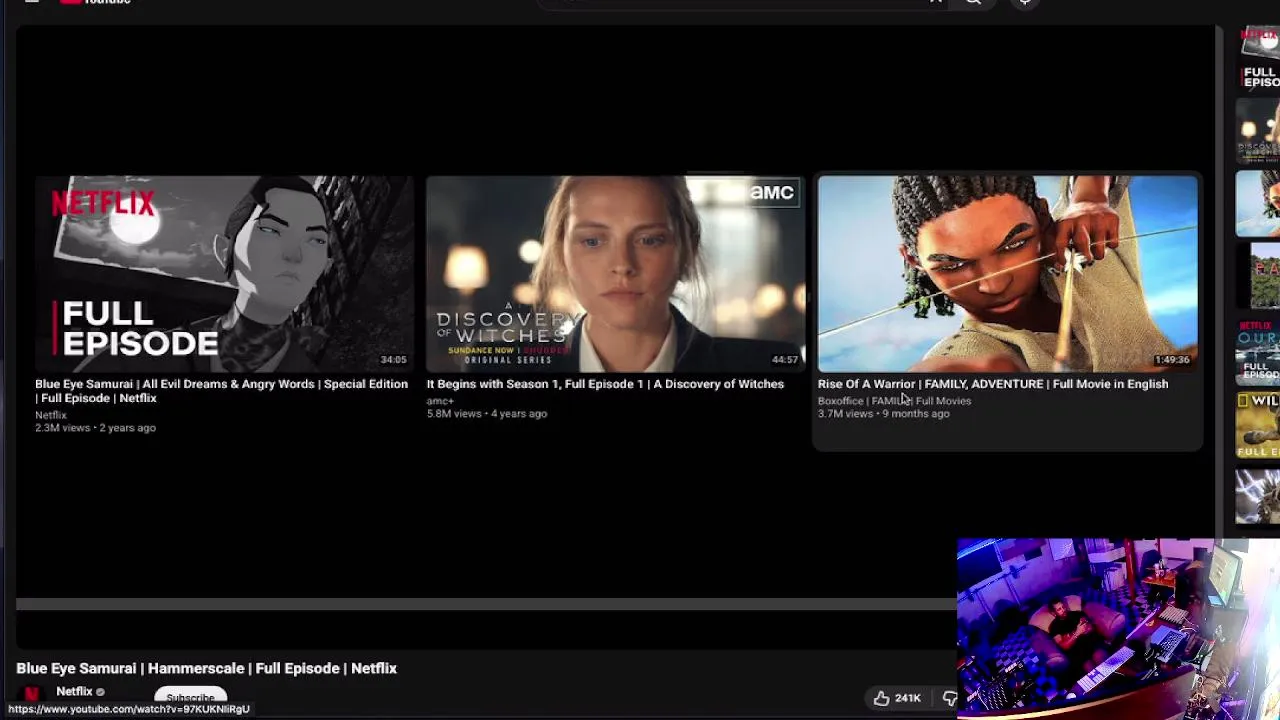
Task: Click the dislike thumbs-down icon
Action: 949,698
